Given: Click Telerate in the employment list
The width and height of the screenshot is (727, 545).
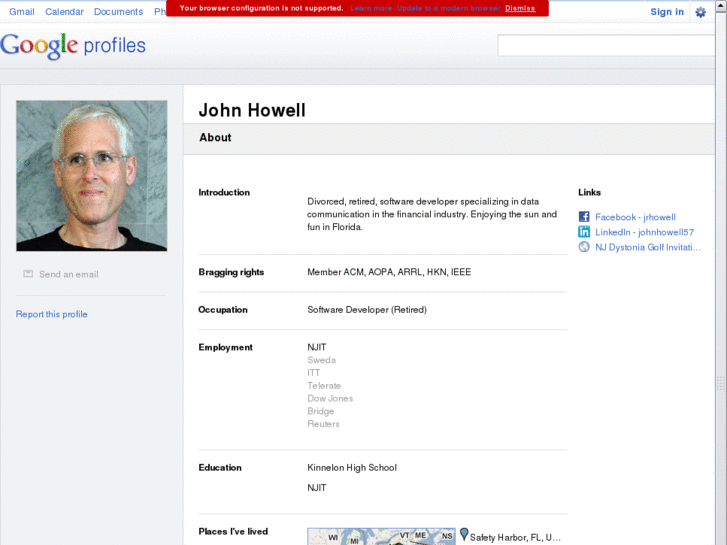Looking at the screenshot, I should pyautogui.click(x=324, y=385).
